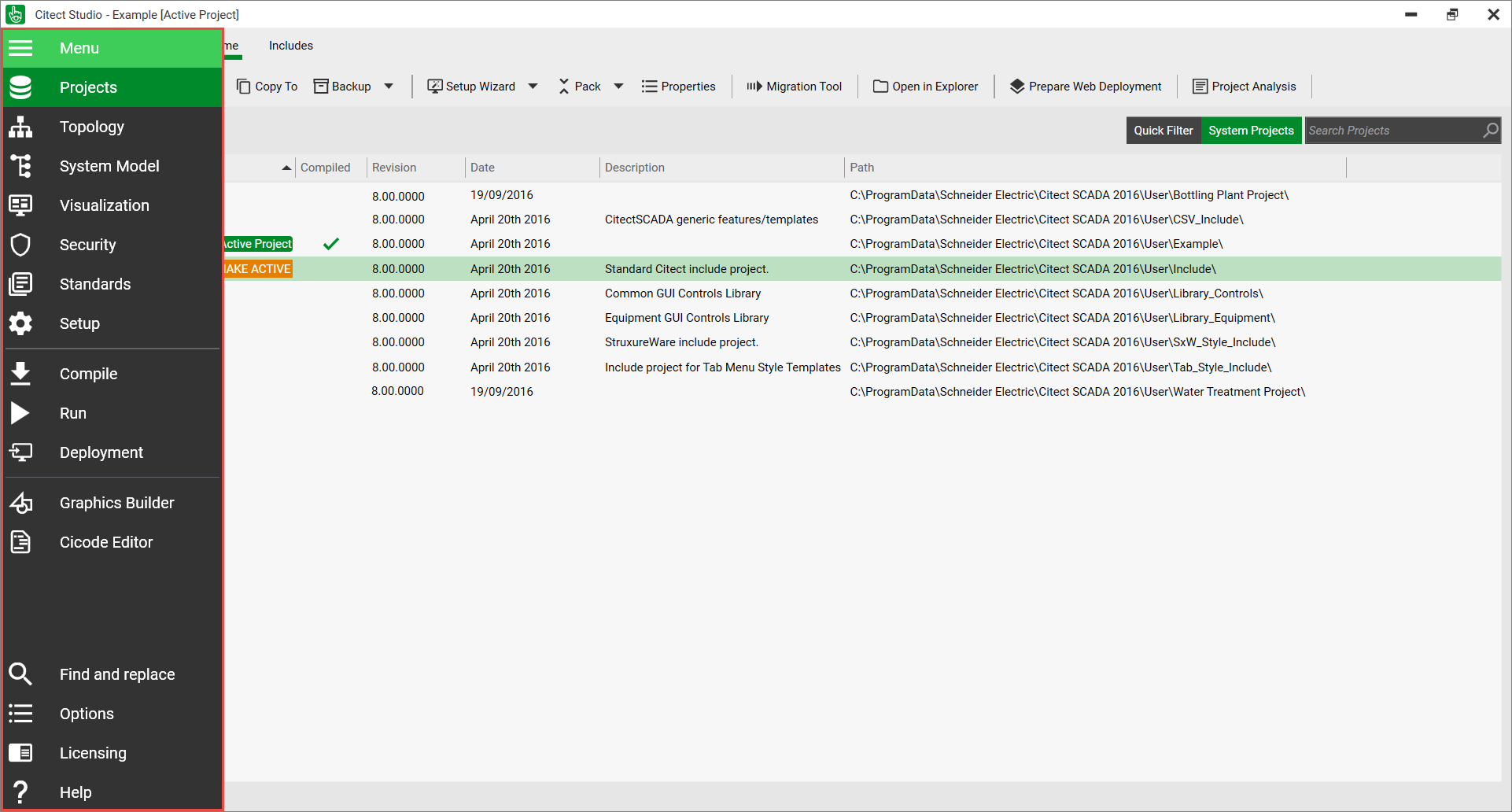
Task: Toggle the System Projects filter
Action: coord(1251,131)
